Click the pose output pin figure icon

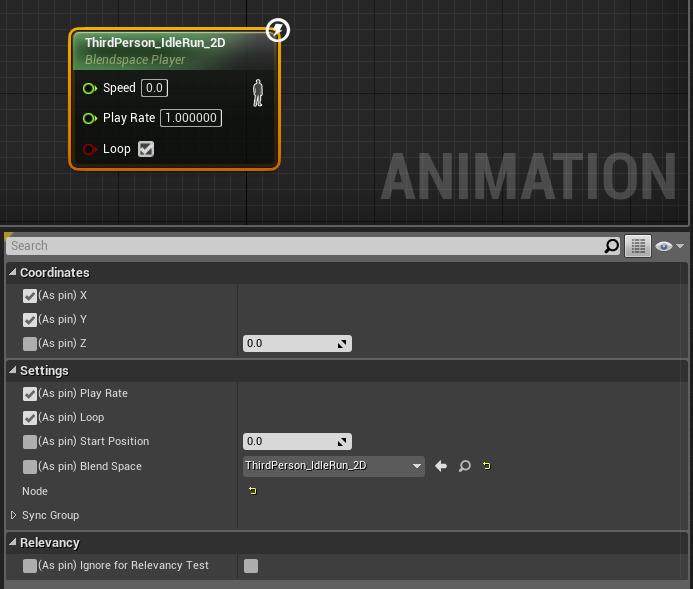pos(258,93)
